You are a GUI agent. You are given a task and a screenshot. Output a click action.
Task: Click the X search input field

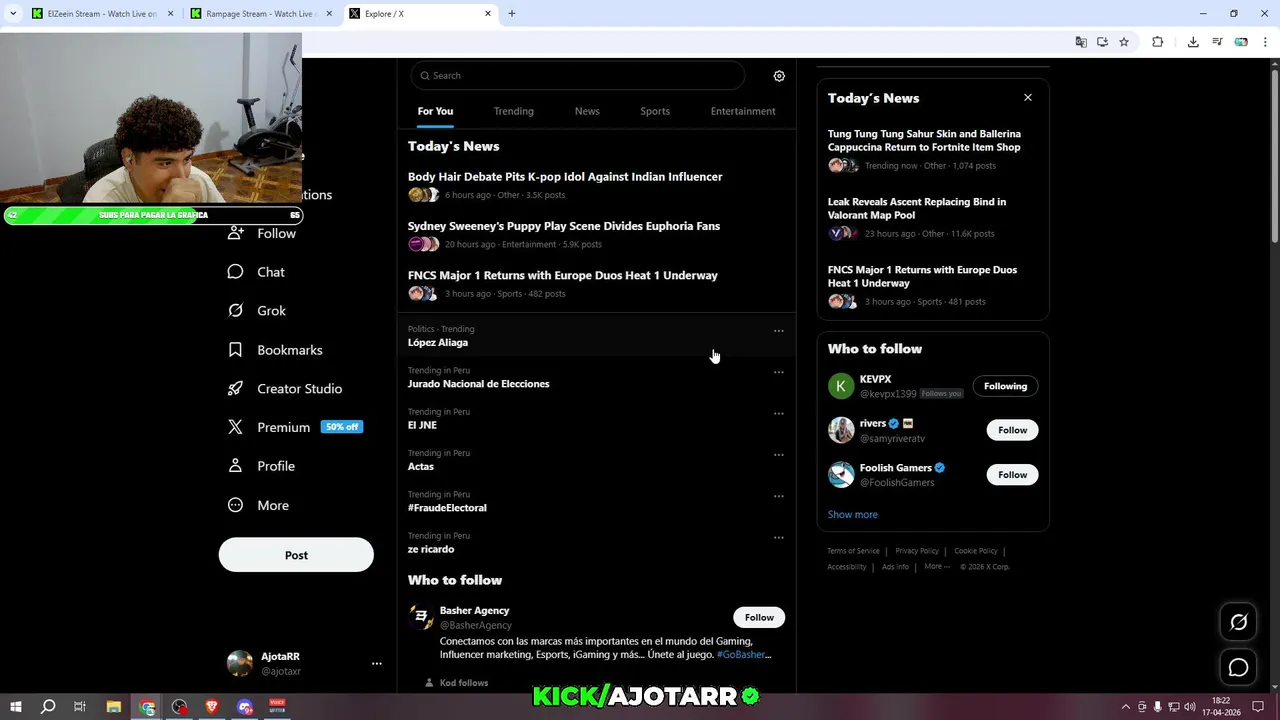pos(578,76)
